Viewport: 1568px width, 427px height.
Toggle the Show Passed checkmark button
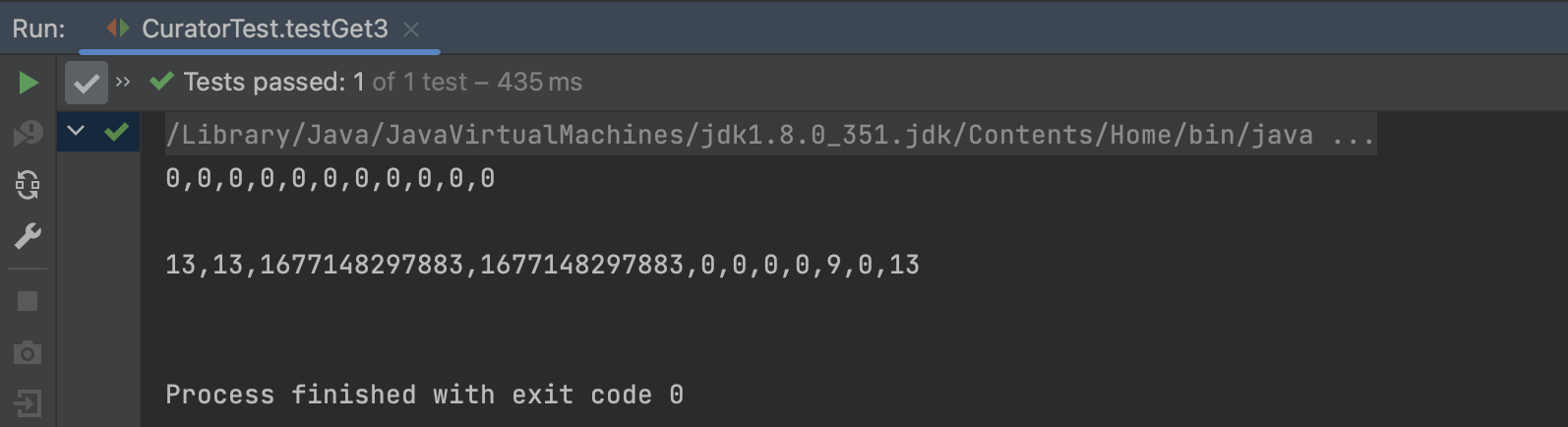coord(87,83)
